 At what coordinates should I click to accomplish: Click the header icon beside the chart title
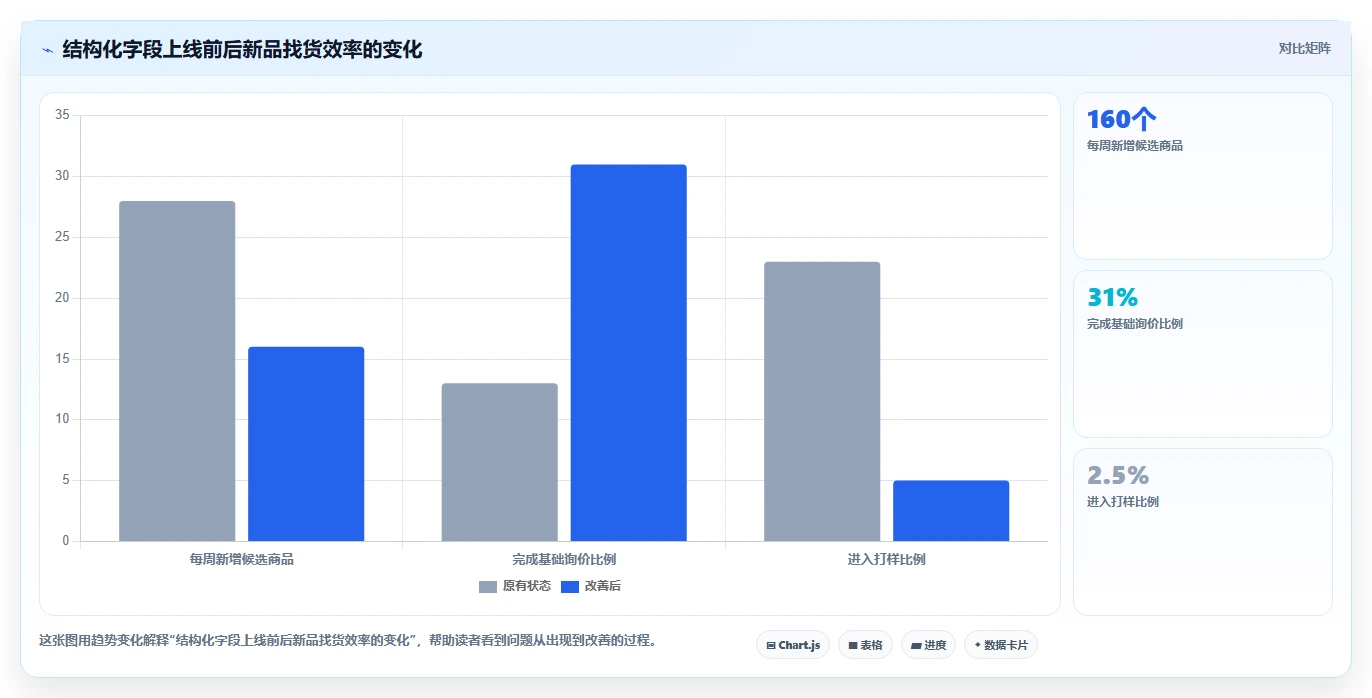tap(47, 49)
